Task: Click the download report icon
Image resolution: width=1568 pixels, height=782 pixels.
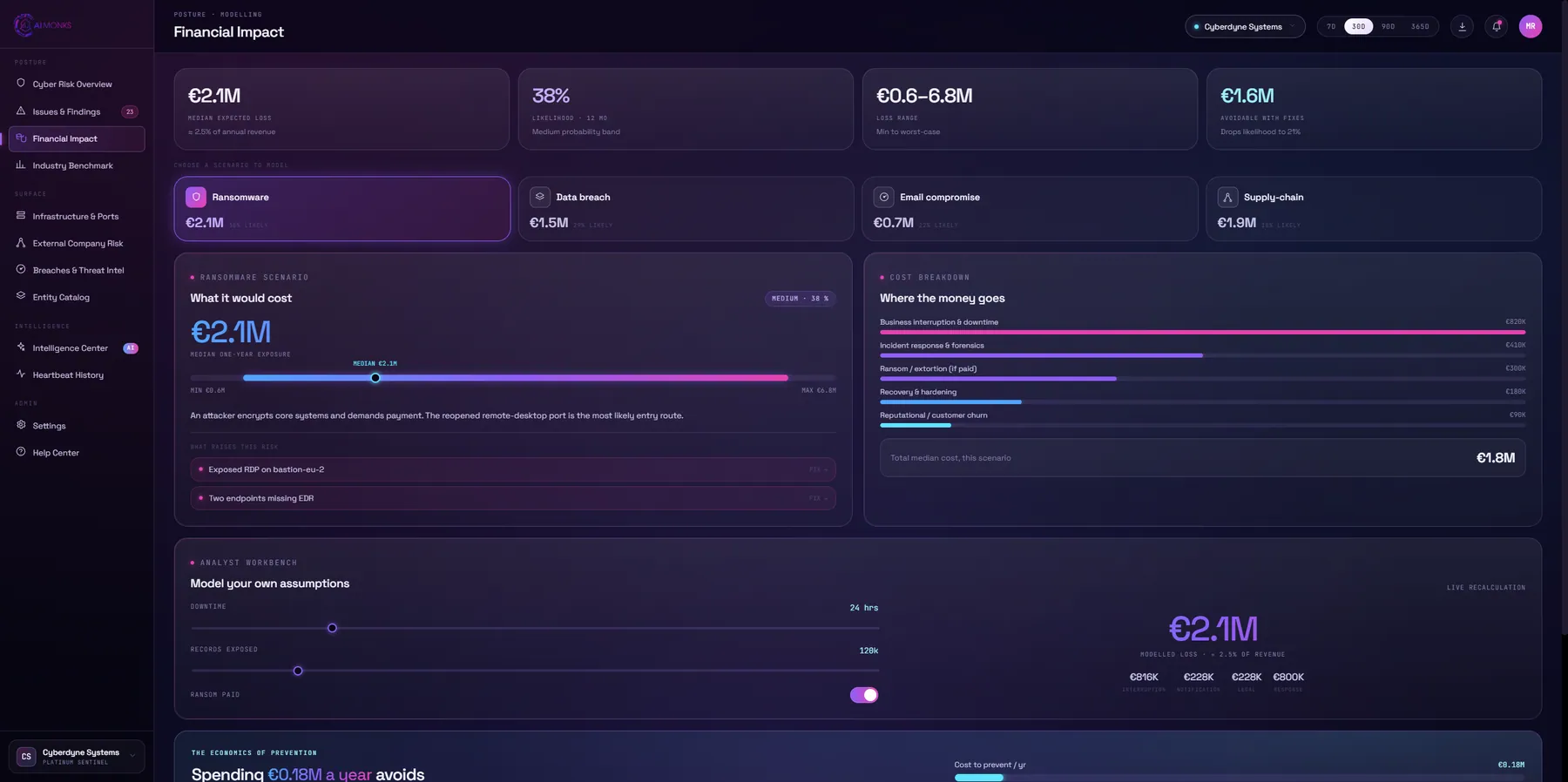Action: [x=1462, y=26]
